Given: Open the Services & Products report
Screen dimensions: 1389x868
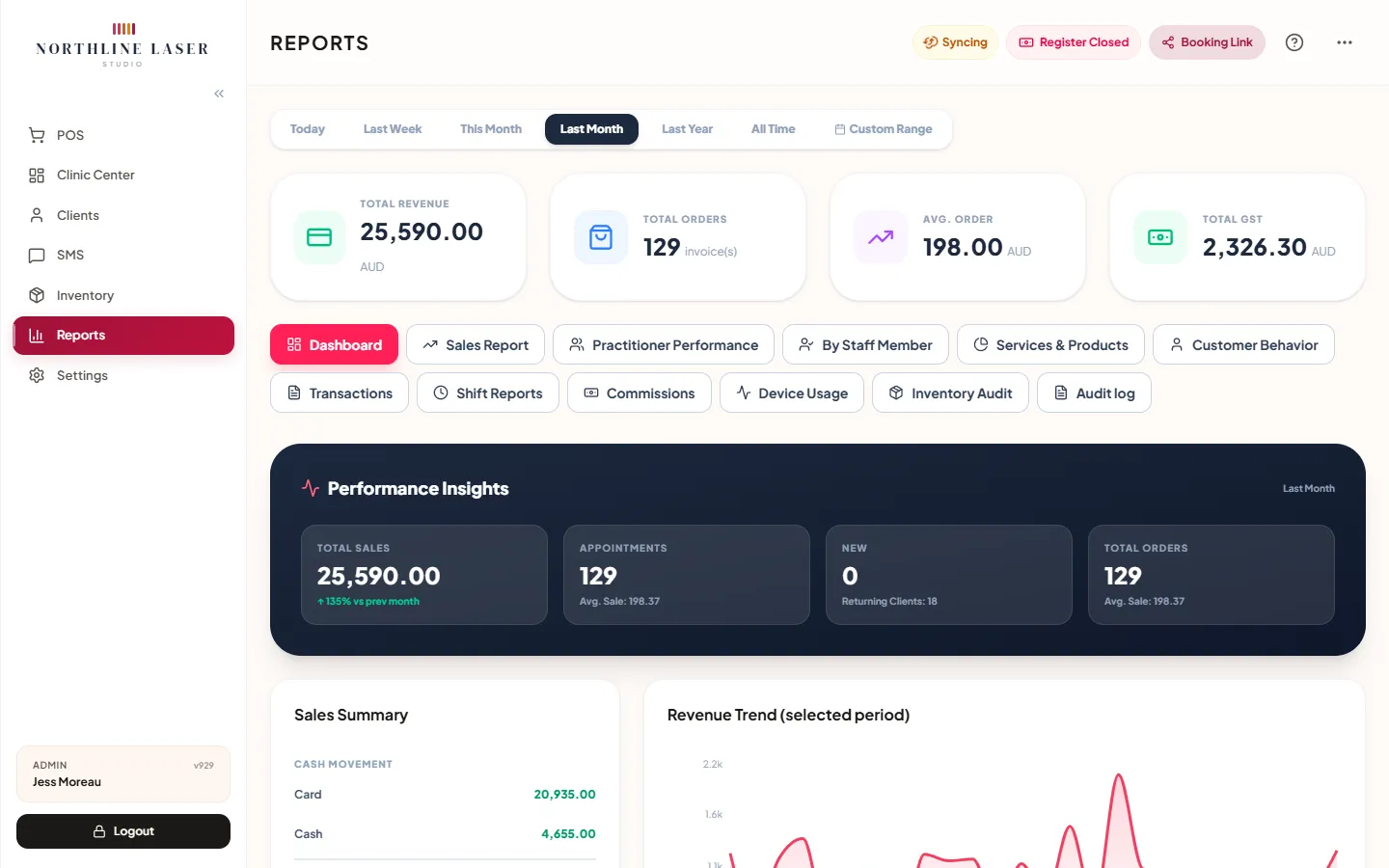Looking at the screenshot, I should [1050, 344].
